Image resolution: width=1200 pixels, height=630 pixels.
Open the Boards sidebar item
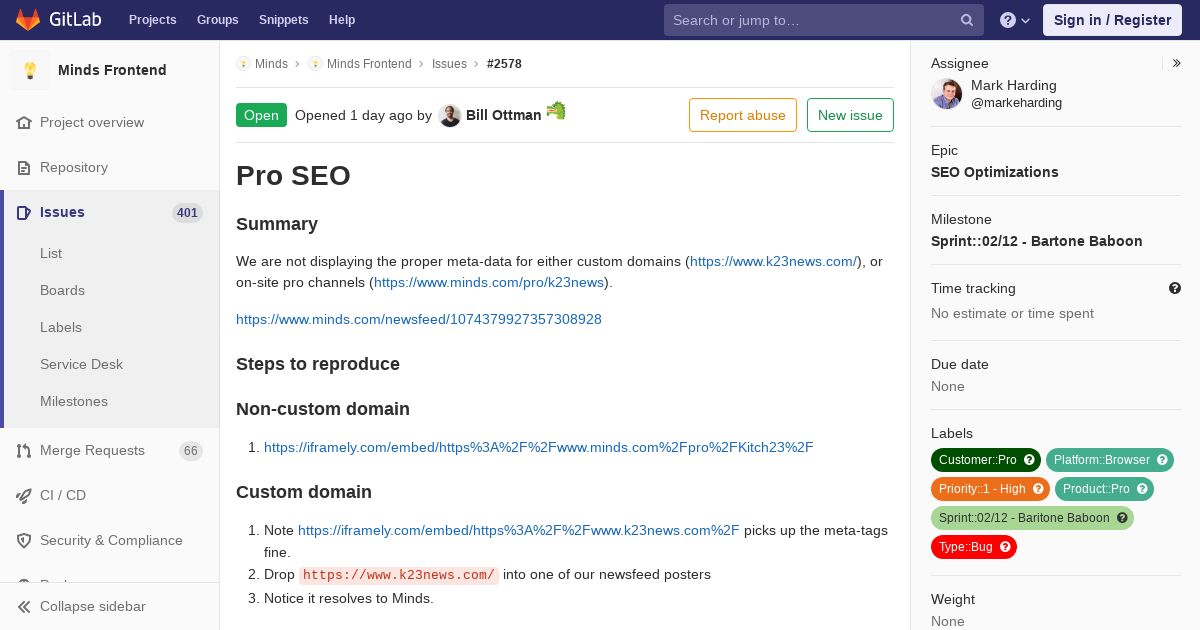tap(62, 291)
